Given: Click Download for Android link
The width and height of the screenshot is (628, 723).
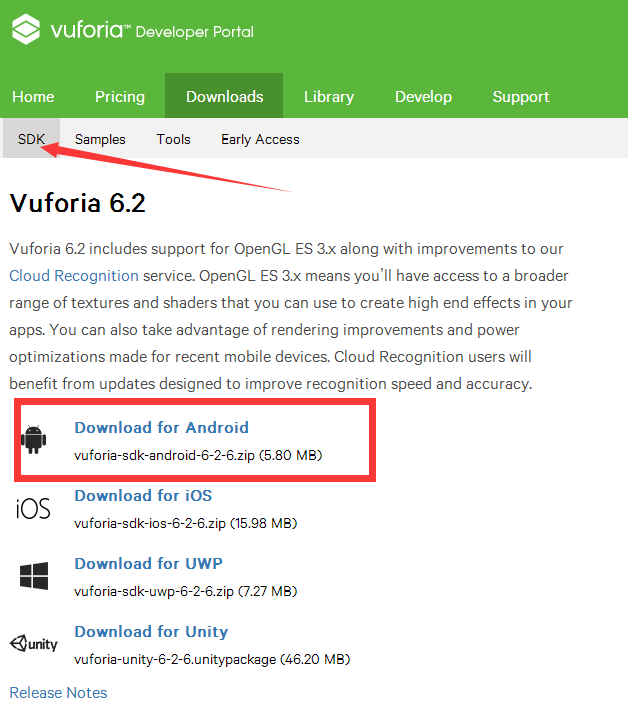Looking at the screenshot, I should tap(161, 427).
